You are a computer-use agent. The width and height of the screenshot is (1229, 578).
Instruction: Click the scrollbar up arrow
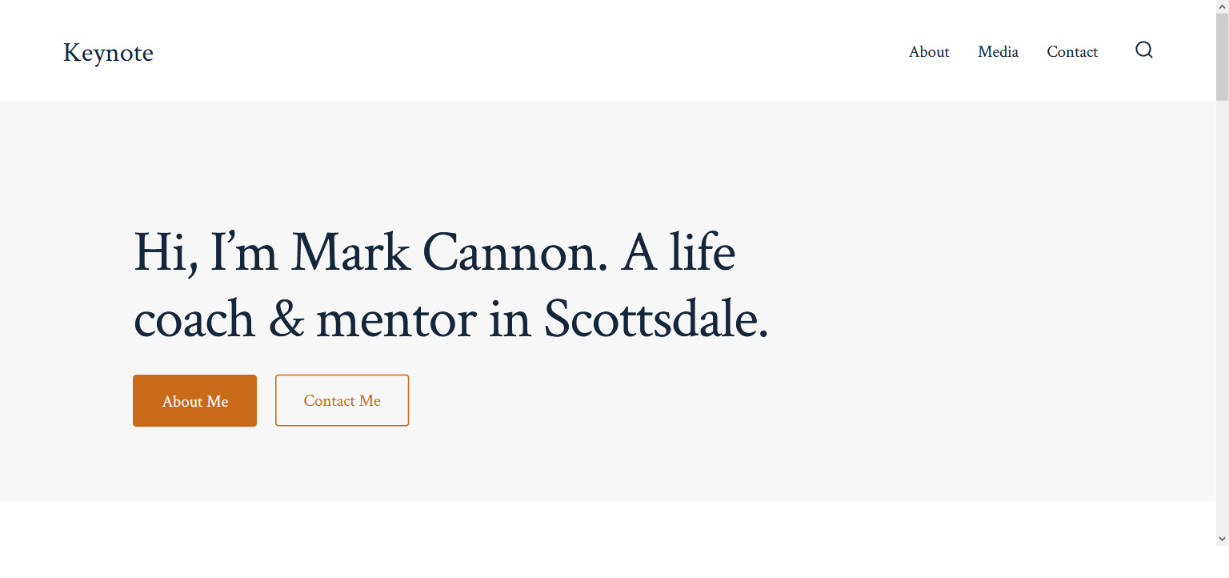[x=1222, y=7]
